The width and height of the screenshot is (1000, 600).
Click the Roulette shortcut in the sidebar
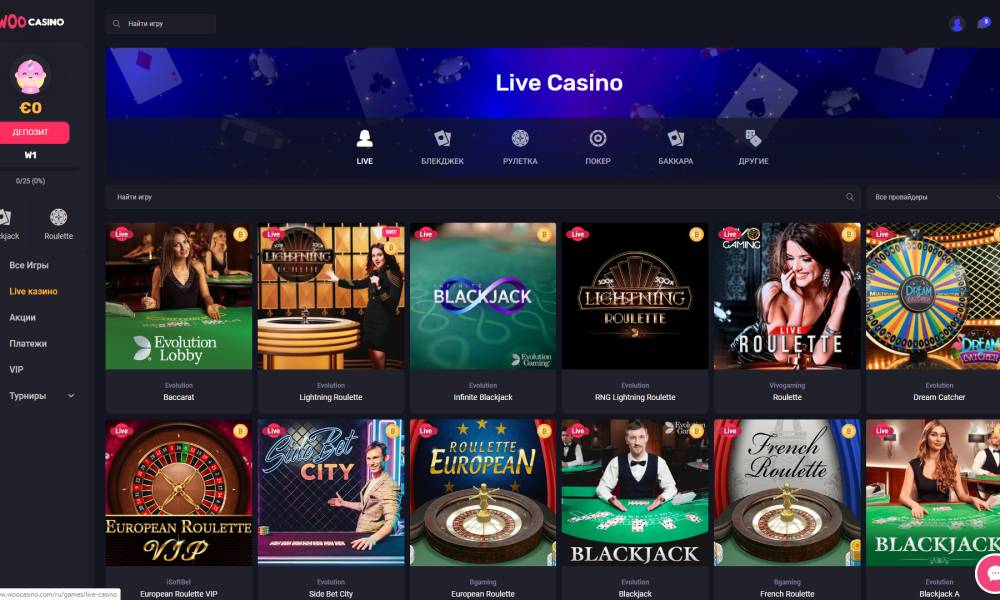(x=58, y=224)
